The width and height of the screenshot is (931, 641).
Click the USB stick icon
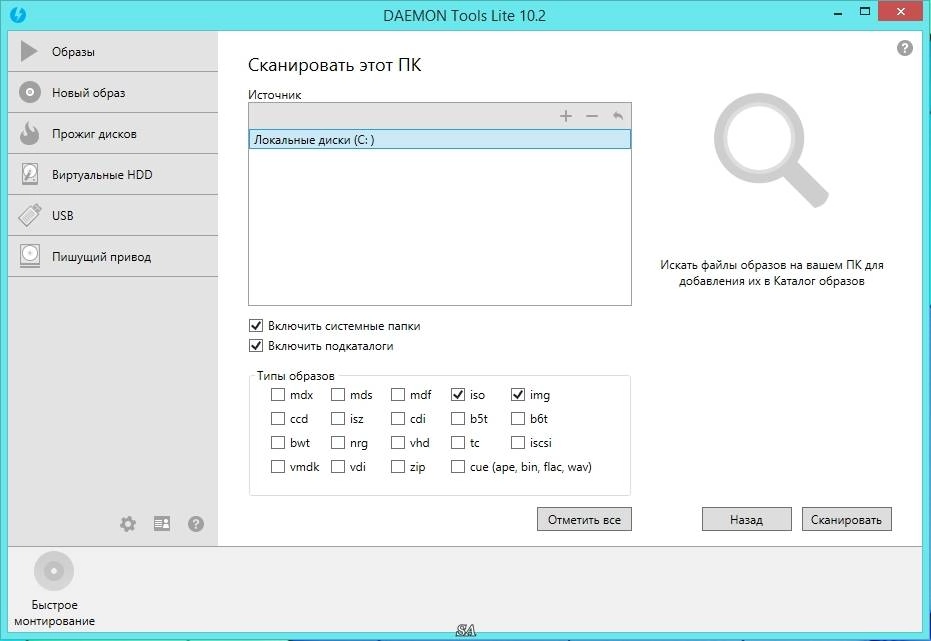[30, 215]
